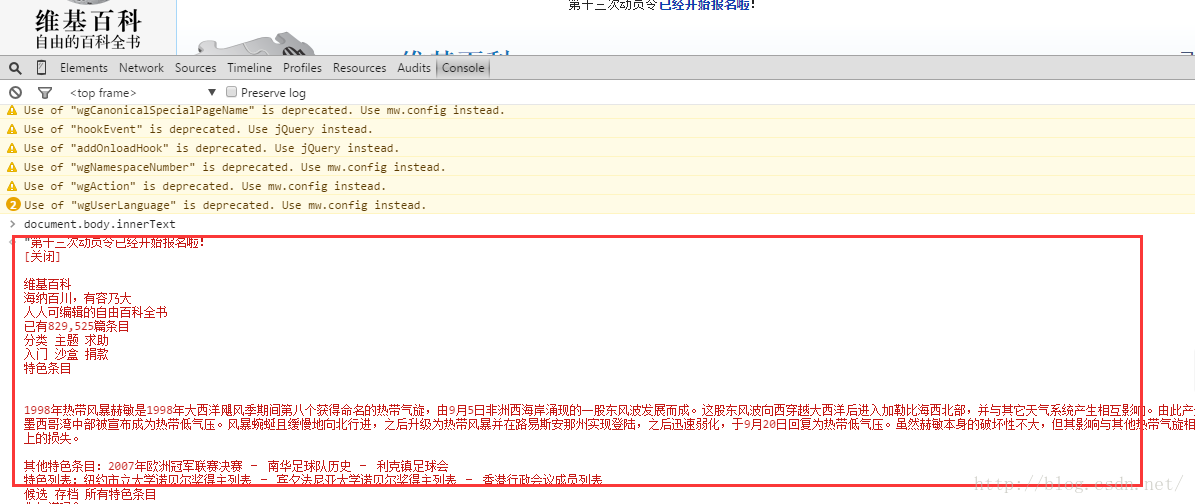1195x504 pixels.
Task: Open the Timeline tab
Action: [x=249, y=68]
